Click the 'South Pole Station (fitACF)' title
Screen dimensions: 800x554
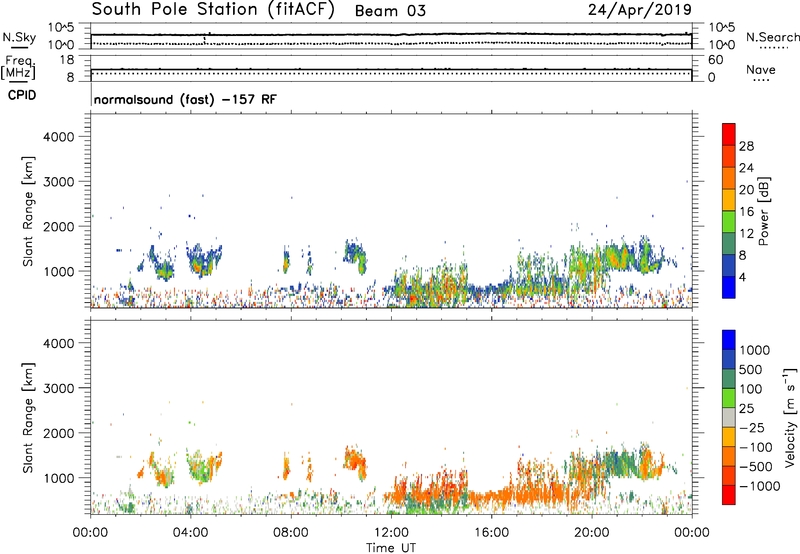pyautogui.click(x=213, y=10)
